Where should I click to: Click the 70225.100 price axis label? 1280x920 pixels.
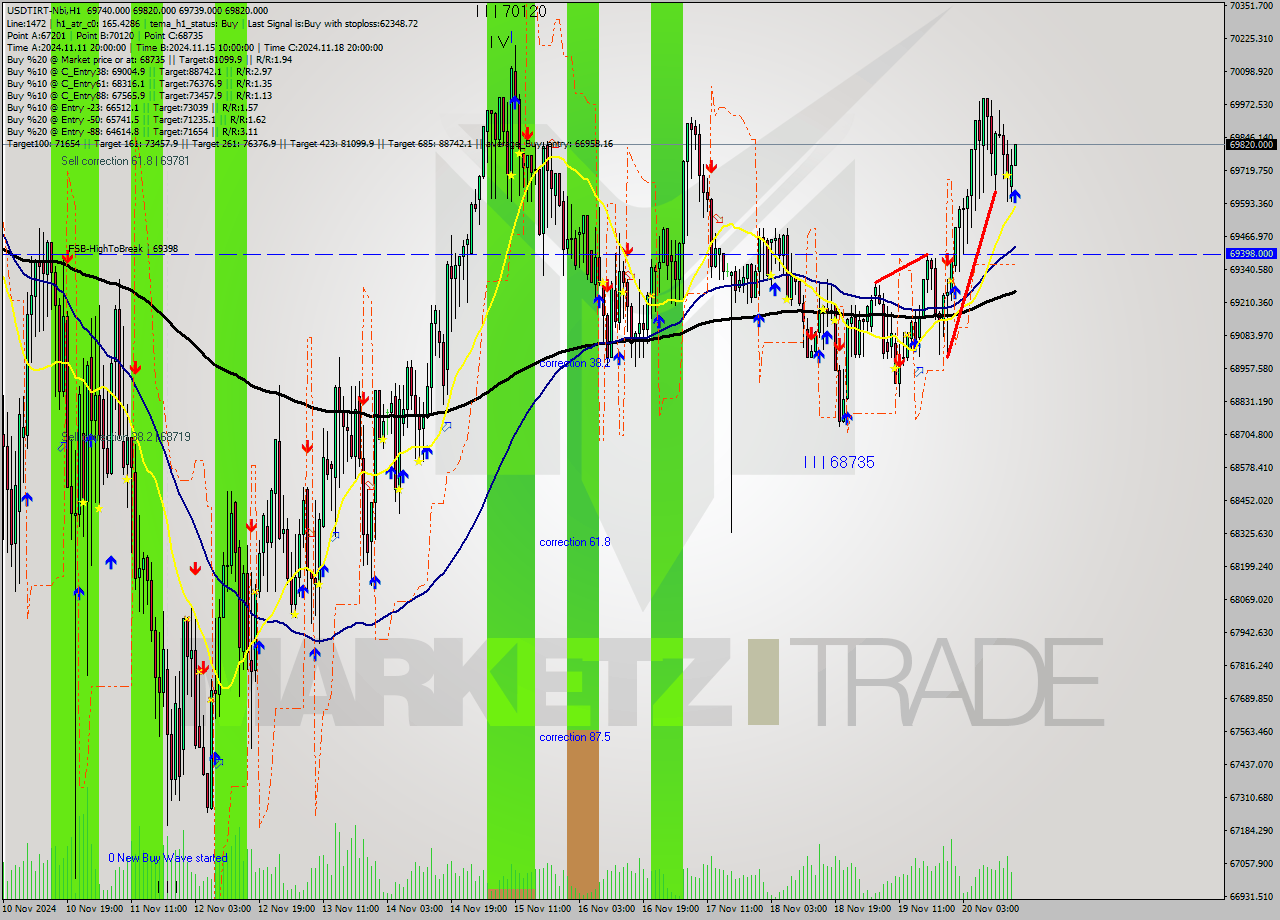tap(1251, 38)
